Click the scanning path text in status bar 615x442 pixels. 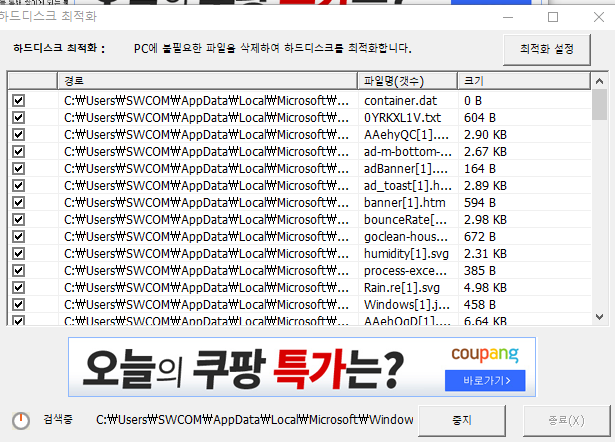(x=255, y=420)
